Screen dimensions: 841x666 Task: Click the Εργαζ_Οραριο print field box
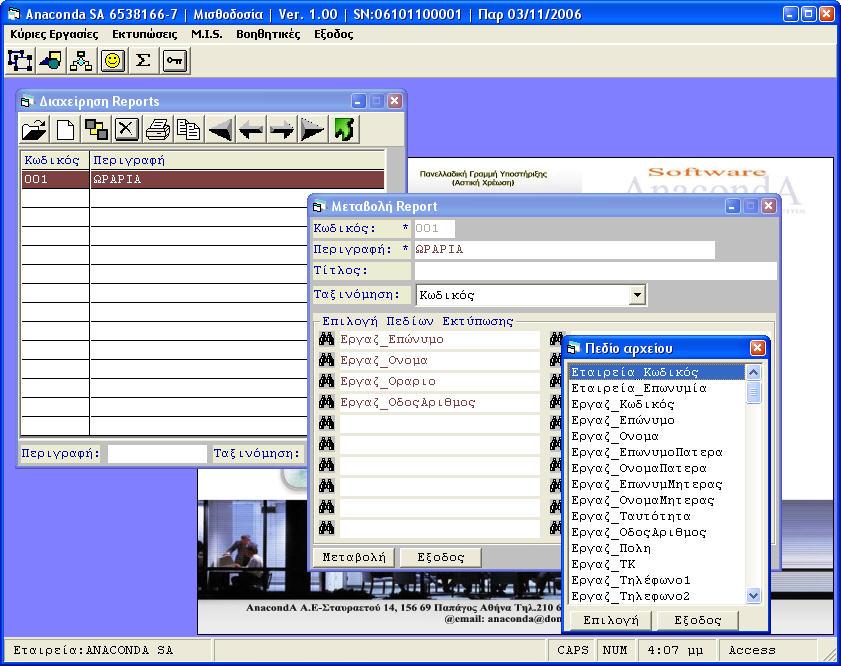[x=439, y=381]
